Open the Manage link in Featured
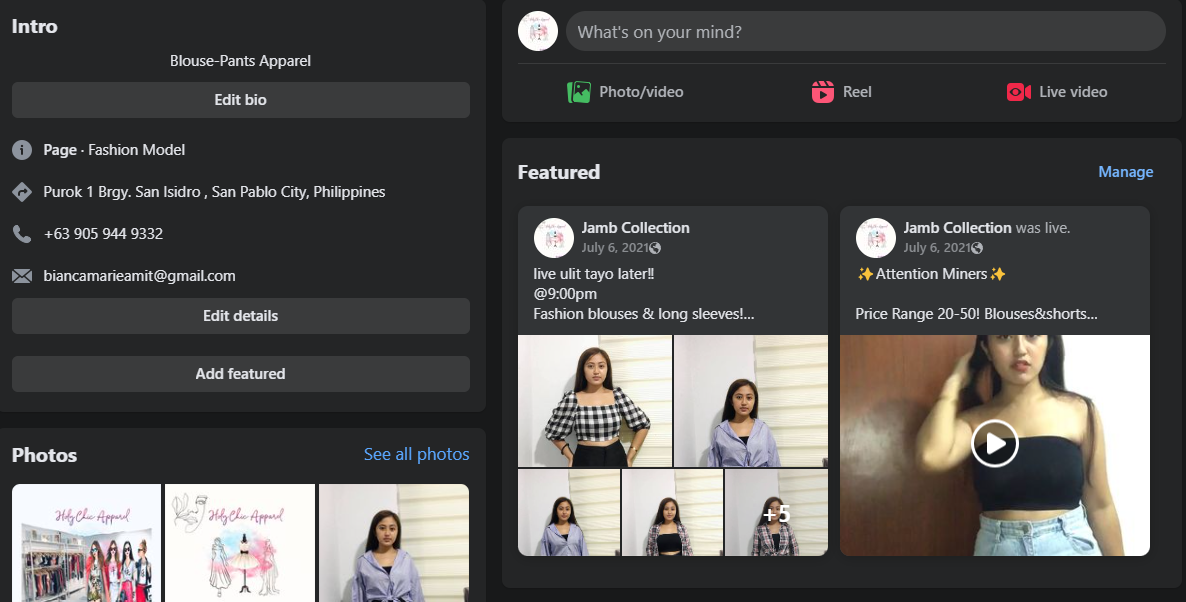Screen dimensions: 1186x602 coord(1125,172)
